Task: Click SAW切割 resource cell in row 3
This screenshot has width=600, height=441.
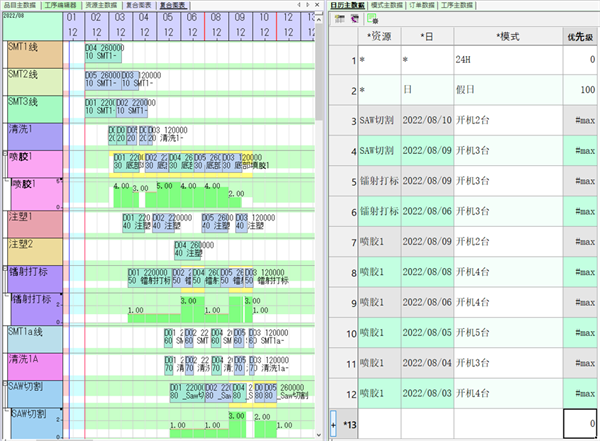Action: [379, 121]
